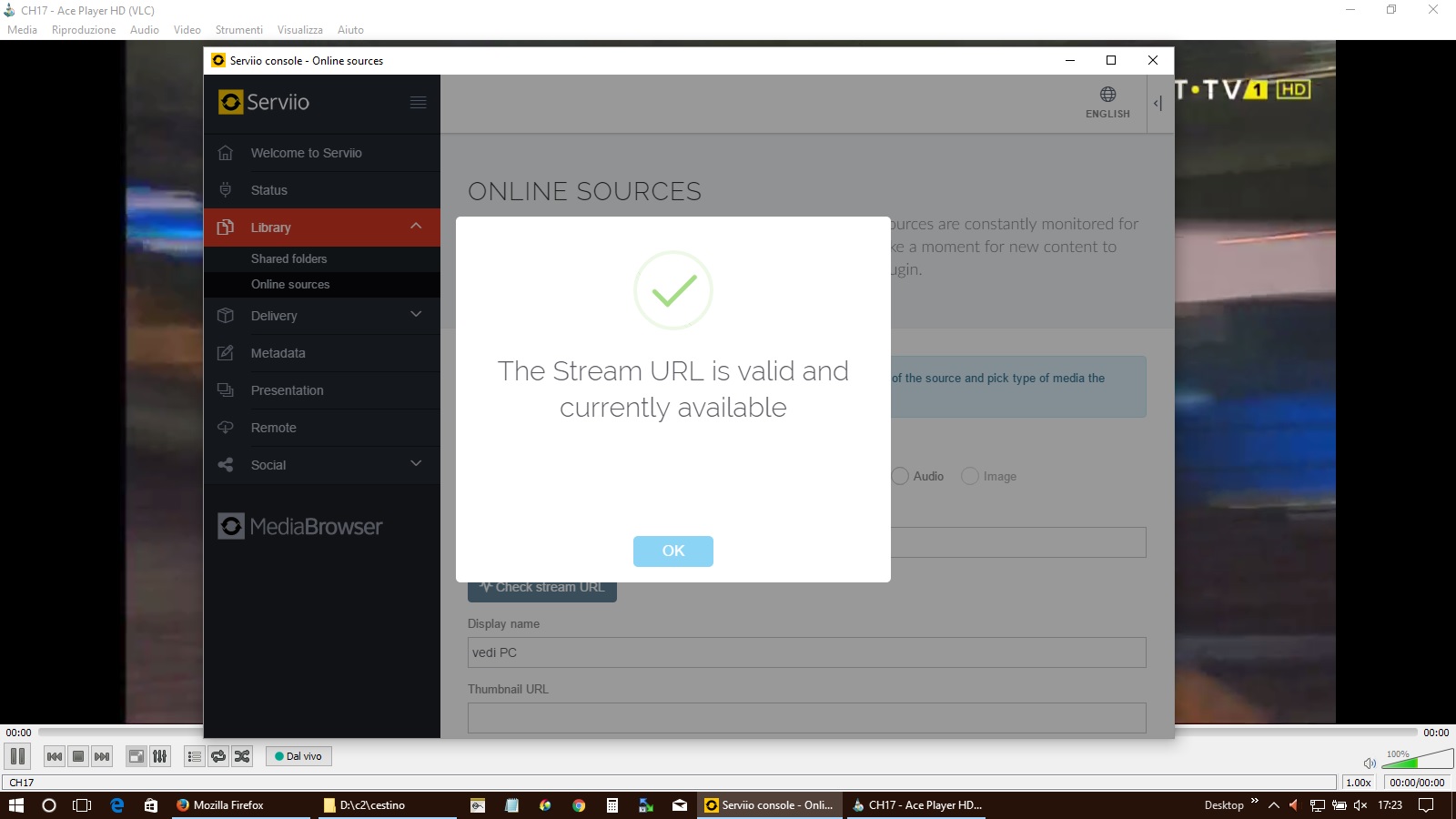Select the Image media type radio button

(970, 476)
